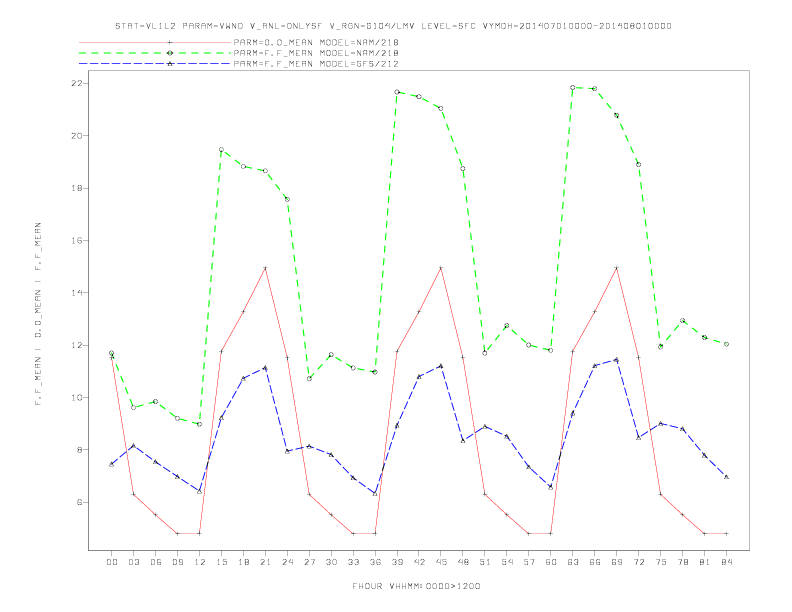Click x-axis forecast hour label 15
This screenshot has height=612, width=792.
click(221, 562)
